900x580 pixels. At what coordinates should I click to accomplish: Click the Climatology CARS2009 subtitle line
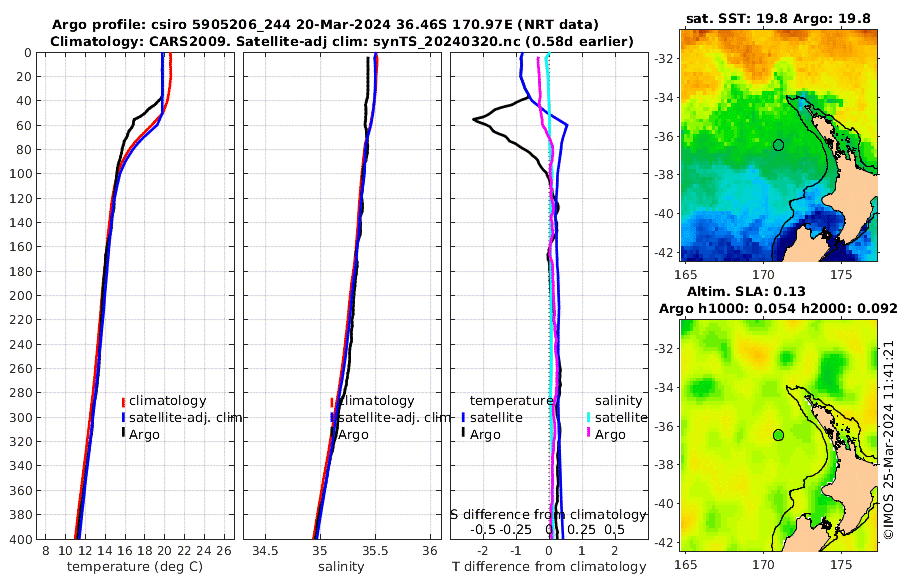pyautogui.click(x=342, y=41)
